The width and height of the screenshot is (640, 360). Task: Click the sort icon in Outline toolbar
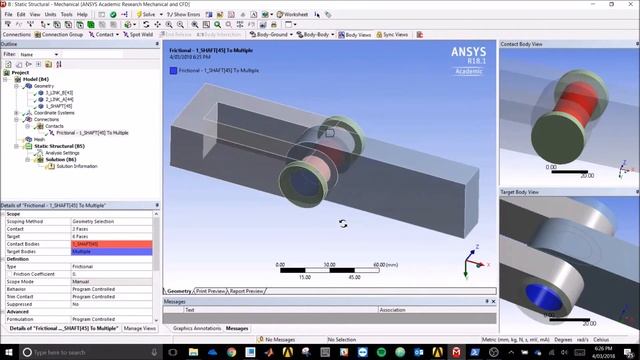[59, 64]
